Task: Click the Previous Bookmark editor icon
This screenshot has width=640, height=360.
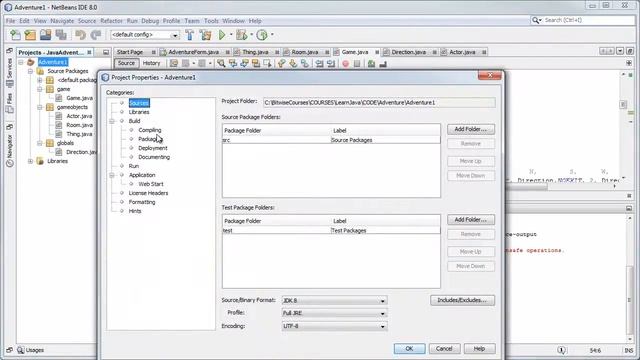Action: pos(282,64)
